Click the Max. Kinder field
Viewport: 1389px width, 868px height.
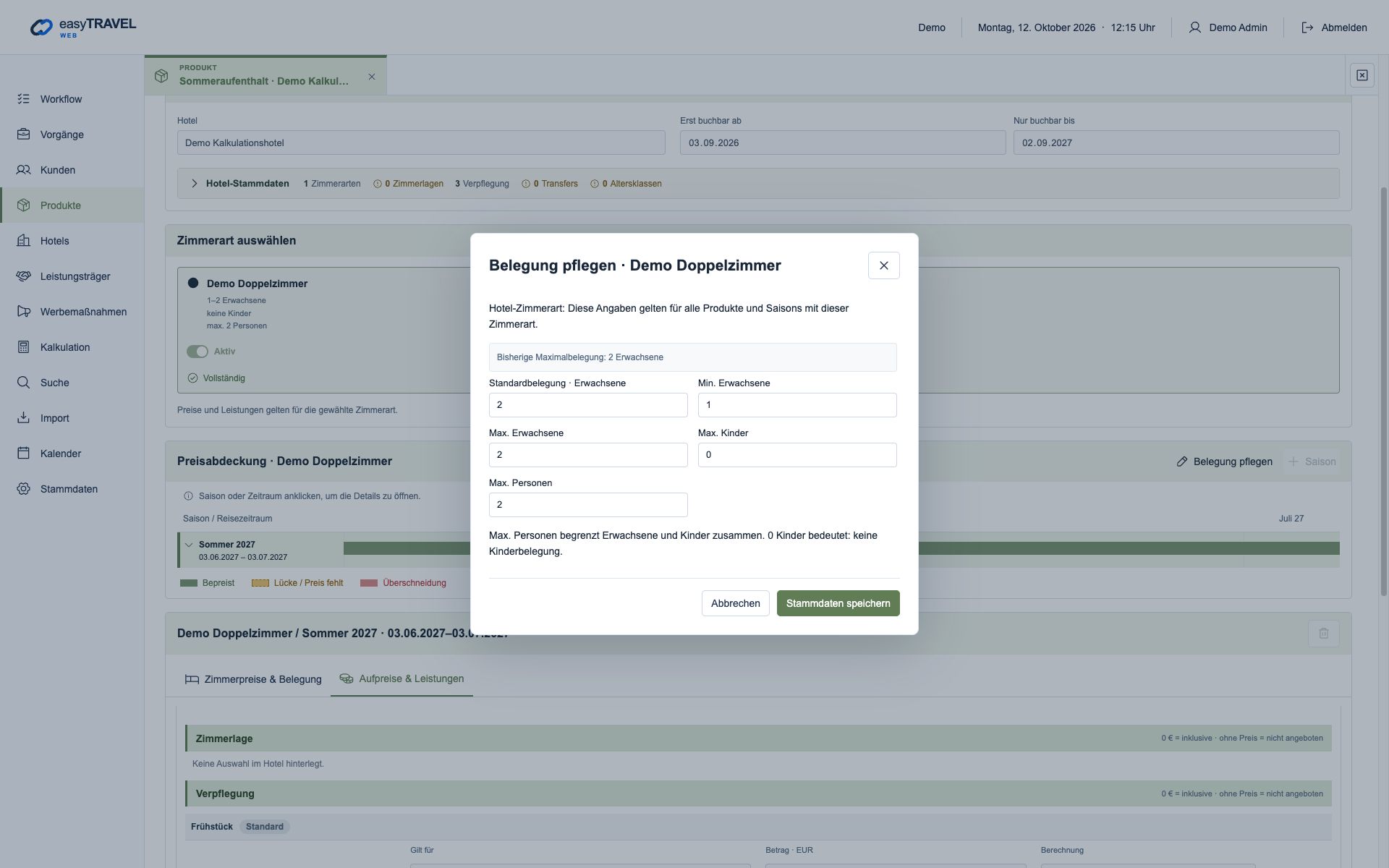[x=797, y=455]
